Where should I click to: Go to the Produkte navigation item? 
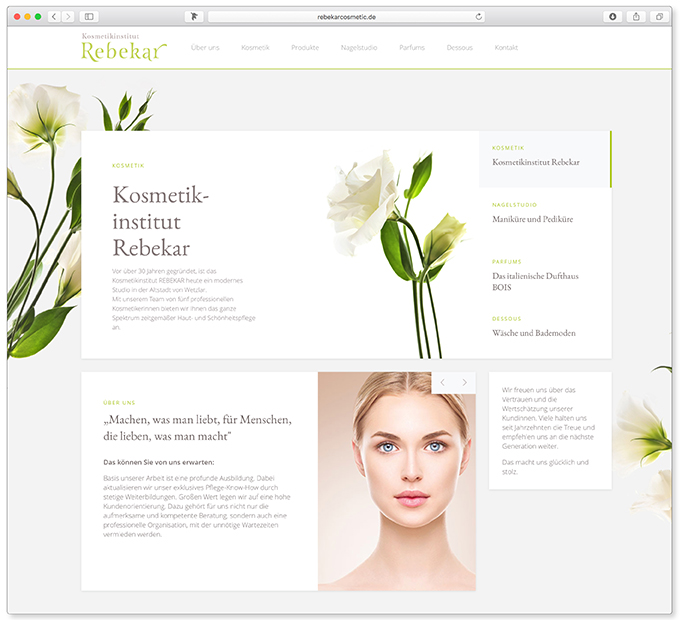pyautogui.click(x=305, y=48)
